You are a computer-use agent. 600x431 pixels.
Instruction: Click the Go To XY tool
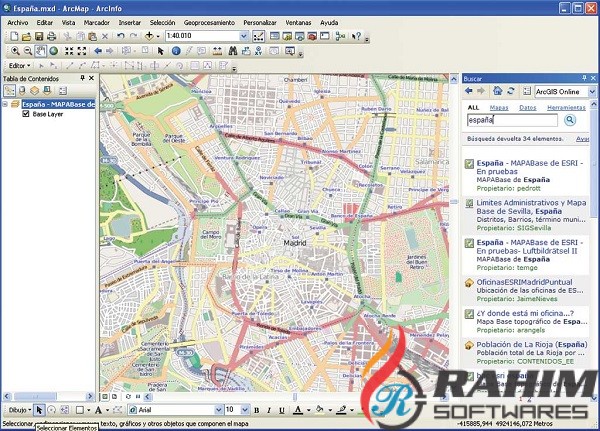pos(258,51)
